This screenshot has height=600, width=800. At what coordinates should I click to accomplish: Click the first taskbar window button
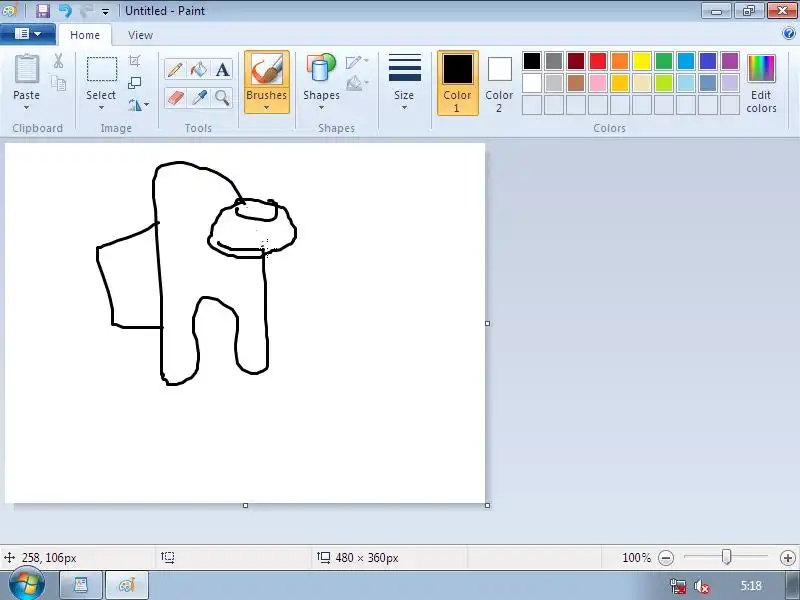(81, 585)
